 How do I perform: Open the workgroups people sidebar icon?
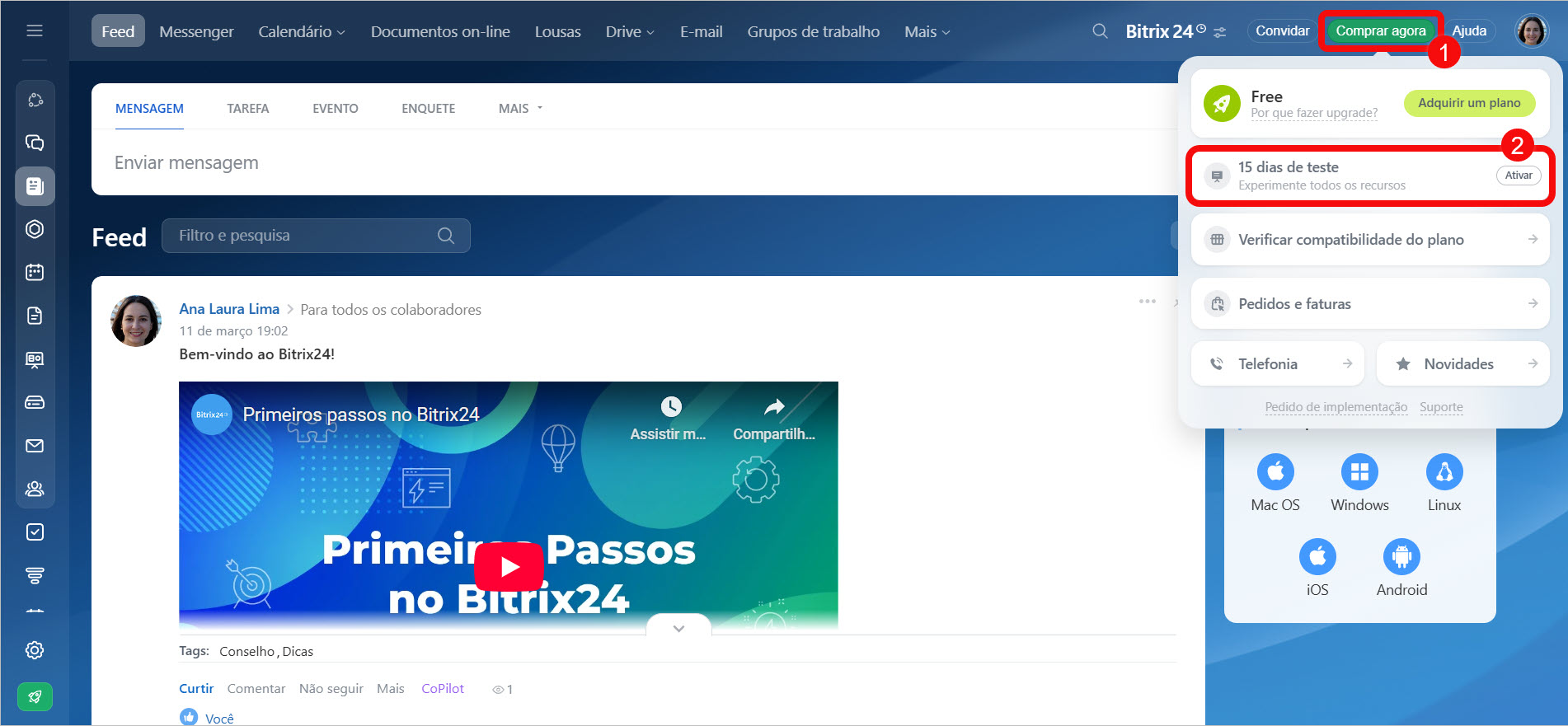coord(35,489)
